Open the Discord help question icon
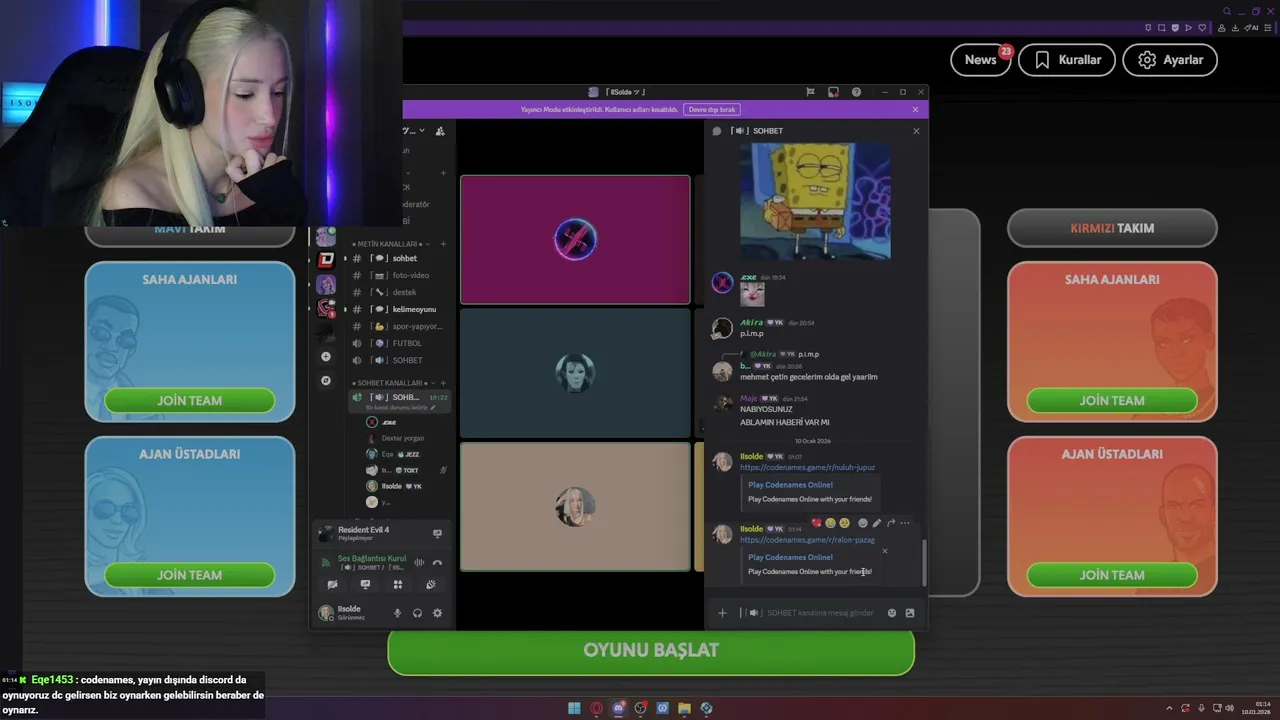The width and height of the screenshot is (1280, 720). point(856,92)
